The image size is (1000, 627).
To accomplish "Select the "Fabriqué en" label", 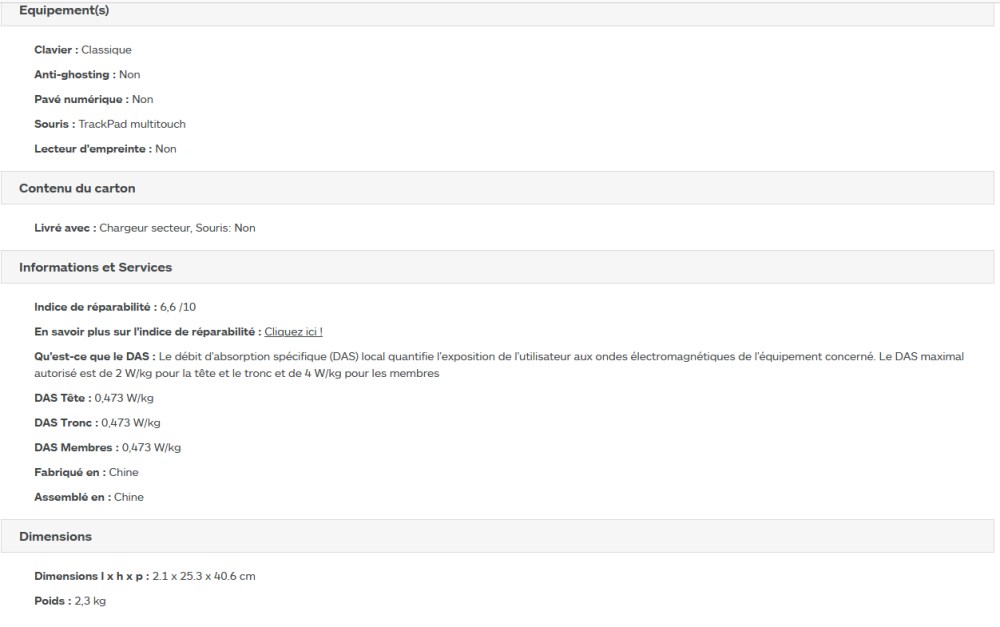I will click(70, 472).
